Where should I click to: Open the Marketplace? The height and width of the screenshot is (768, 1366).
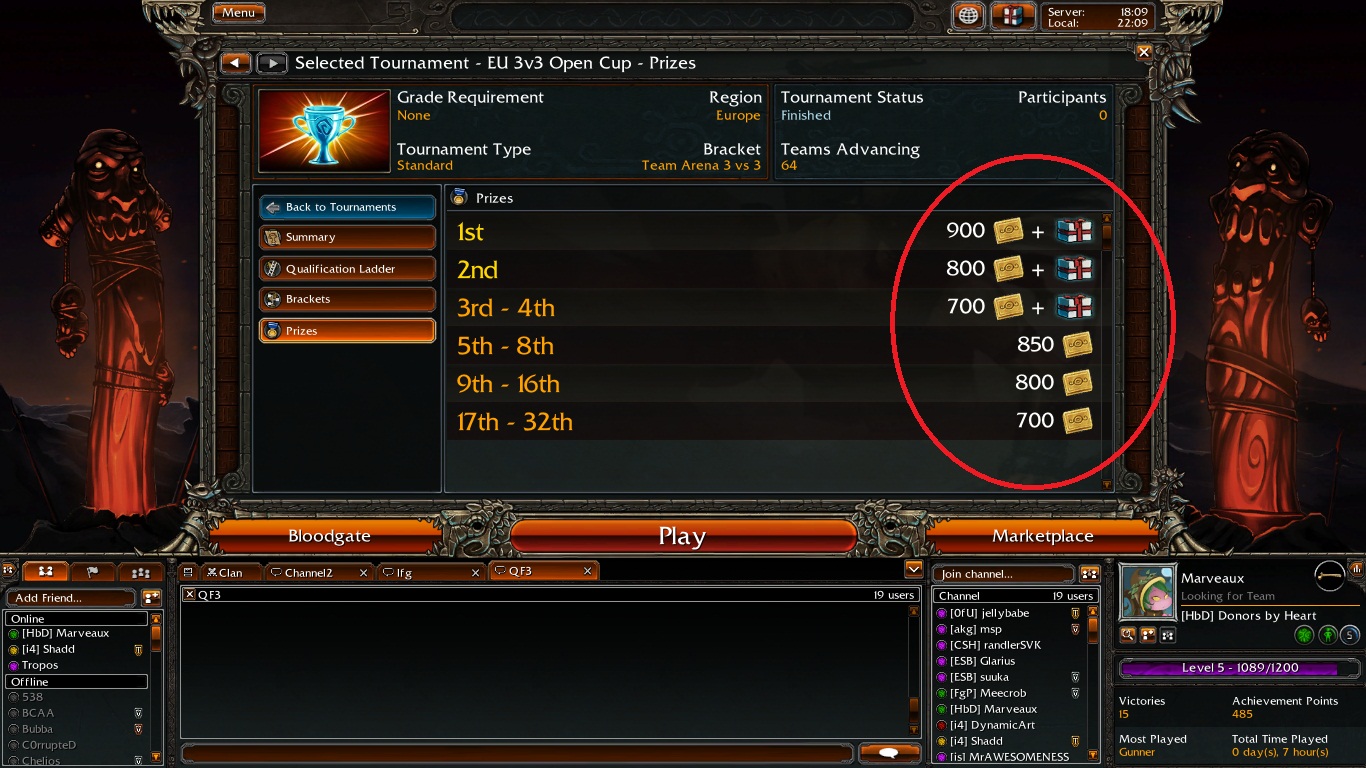(x=1042, y=536)
